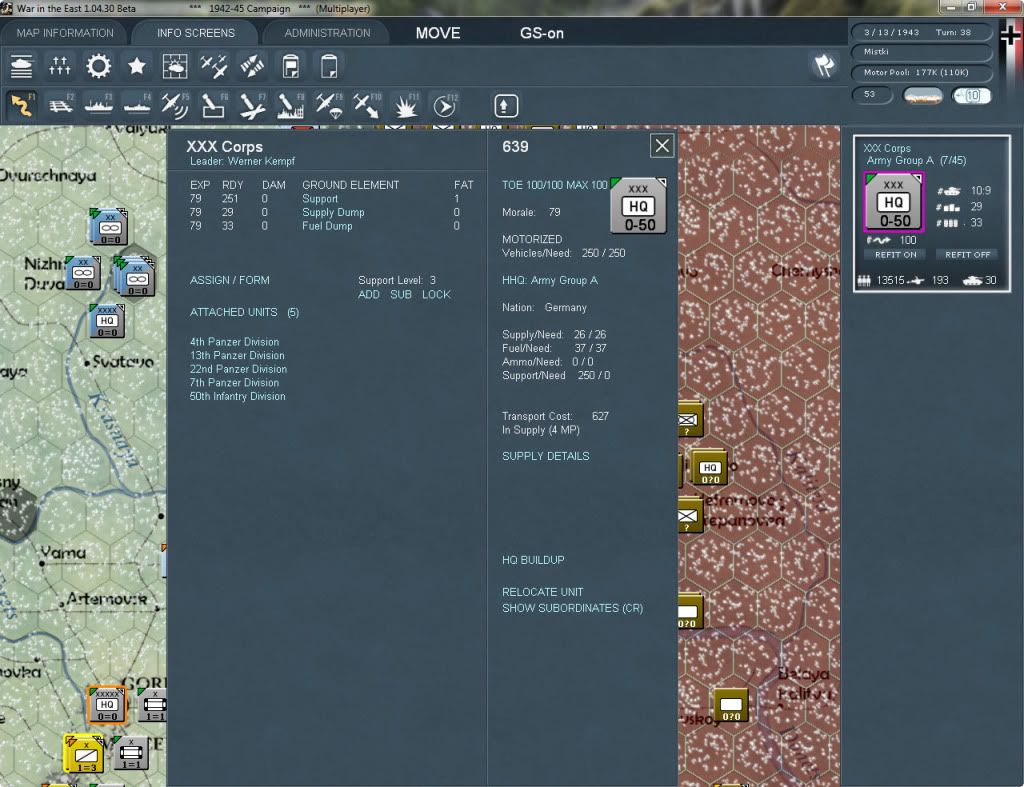Image resolution: width=1024 pixels, height=787 pixels.
Task: Open the production gear icon
Action: tap(99, 66)
